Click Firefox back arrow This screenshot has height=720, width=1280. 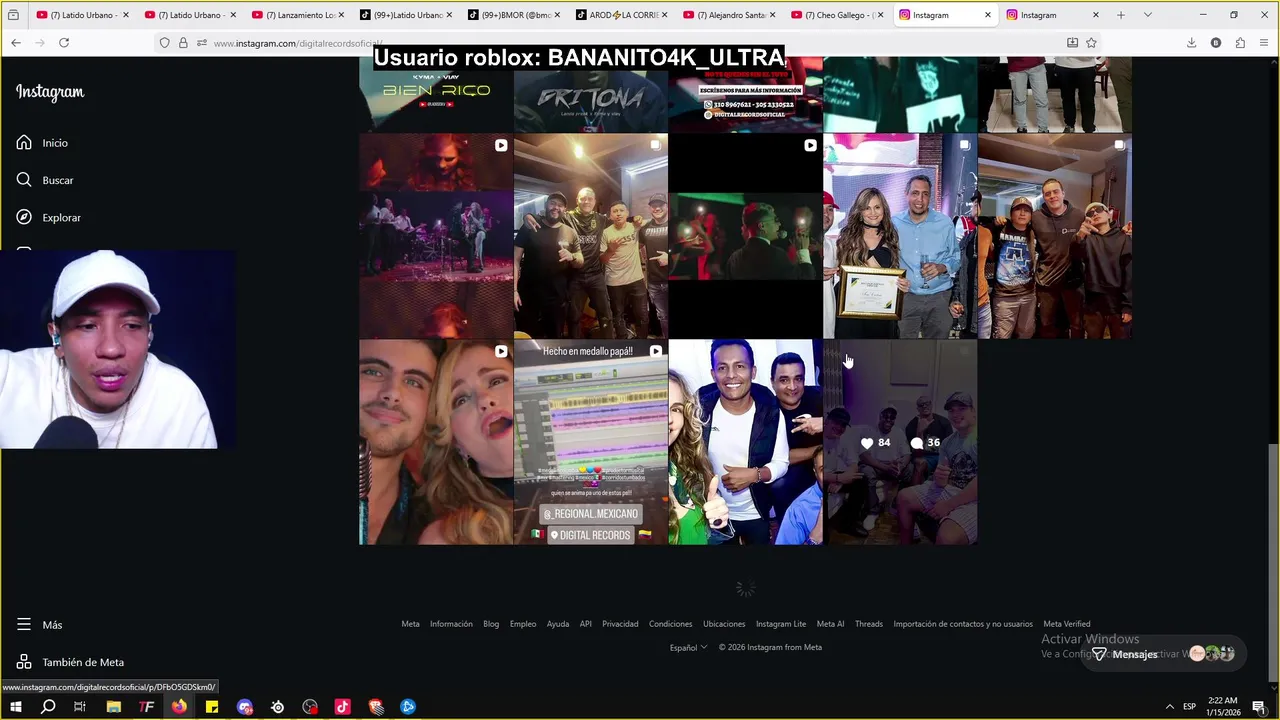click(x=15, y=43)
